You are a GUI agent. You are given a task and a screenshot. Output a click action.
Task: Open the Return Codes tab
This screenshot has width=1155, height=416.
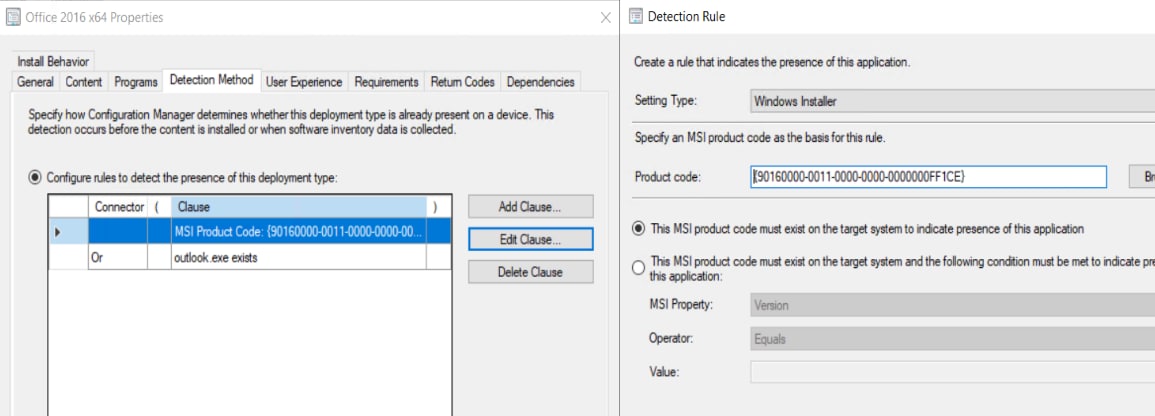pyautogui.click(x=463, y=82)
